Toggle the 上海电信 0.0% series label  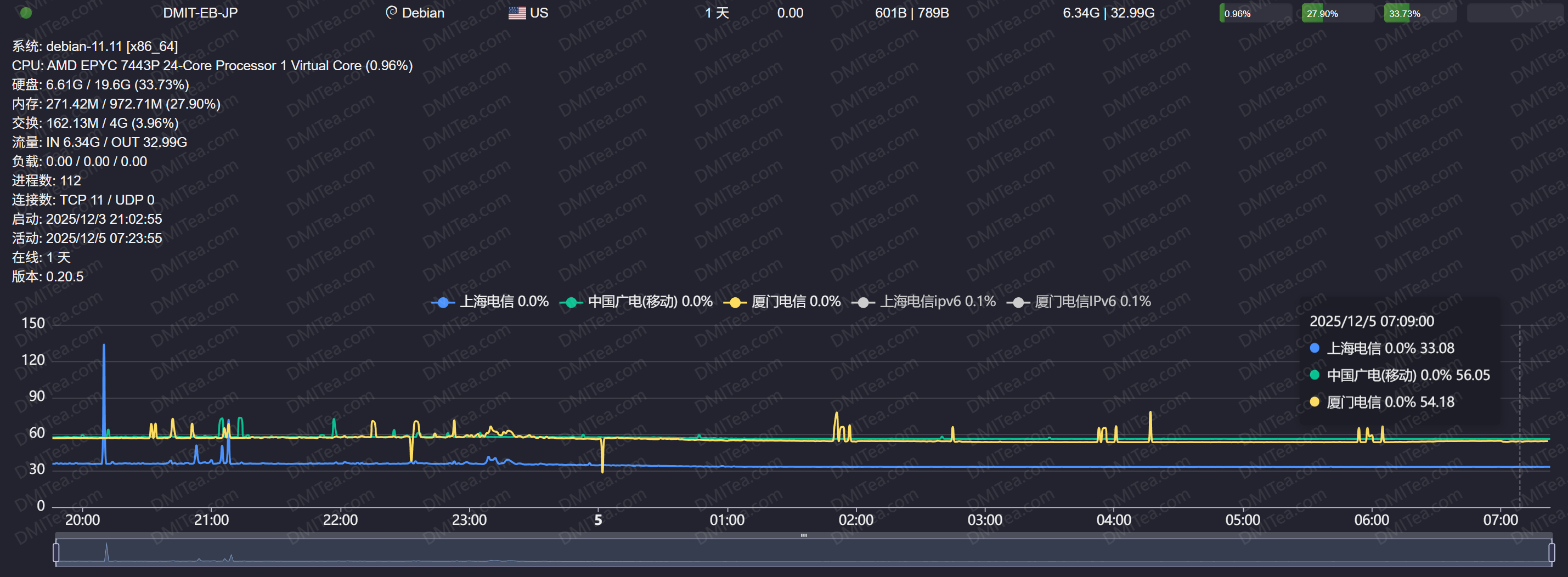pyautogui.click(x=504, y=301)
